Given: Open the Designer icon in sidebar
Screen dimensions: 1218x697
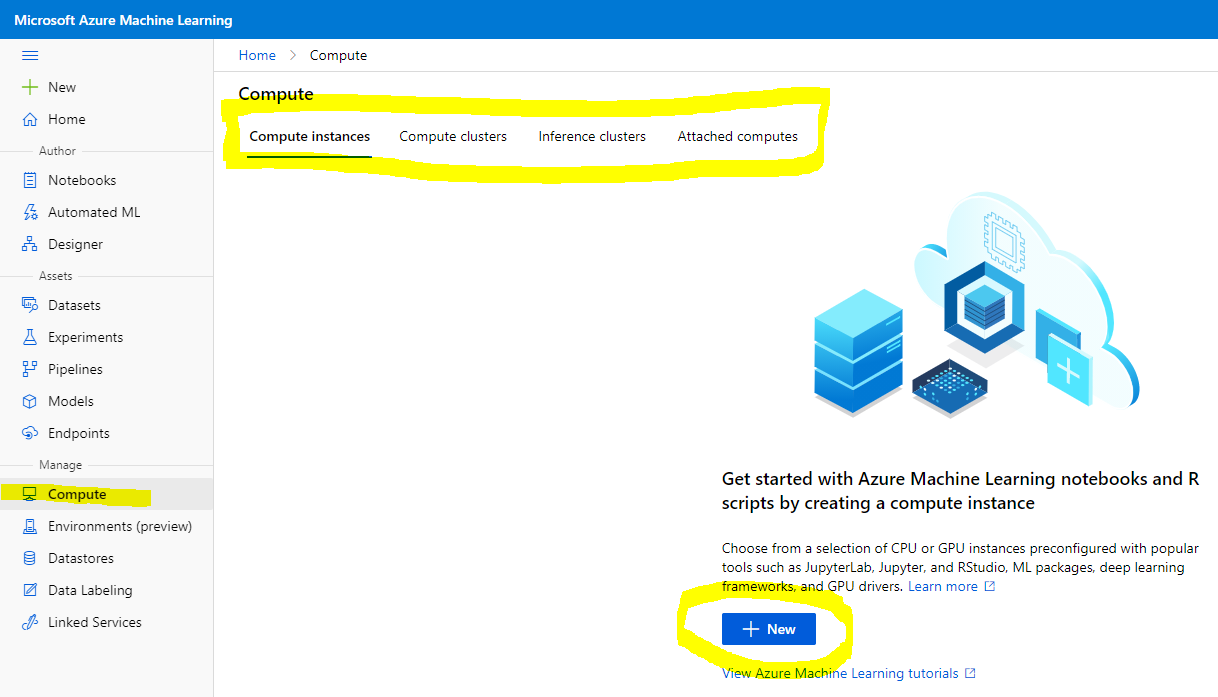Looking at the screenshot, I should coord(30,244).
